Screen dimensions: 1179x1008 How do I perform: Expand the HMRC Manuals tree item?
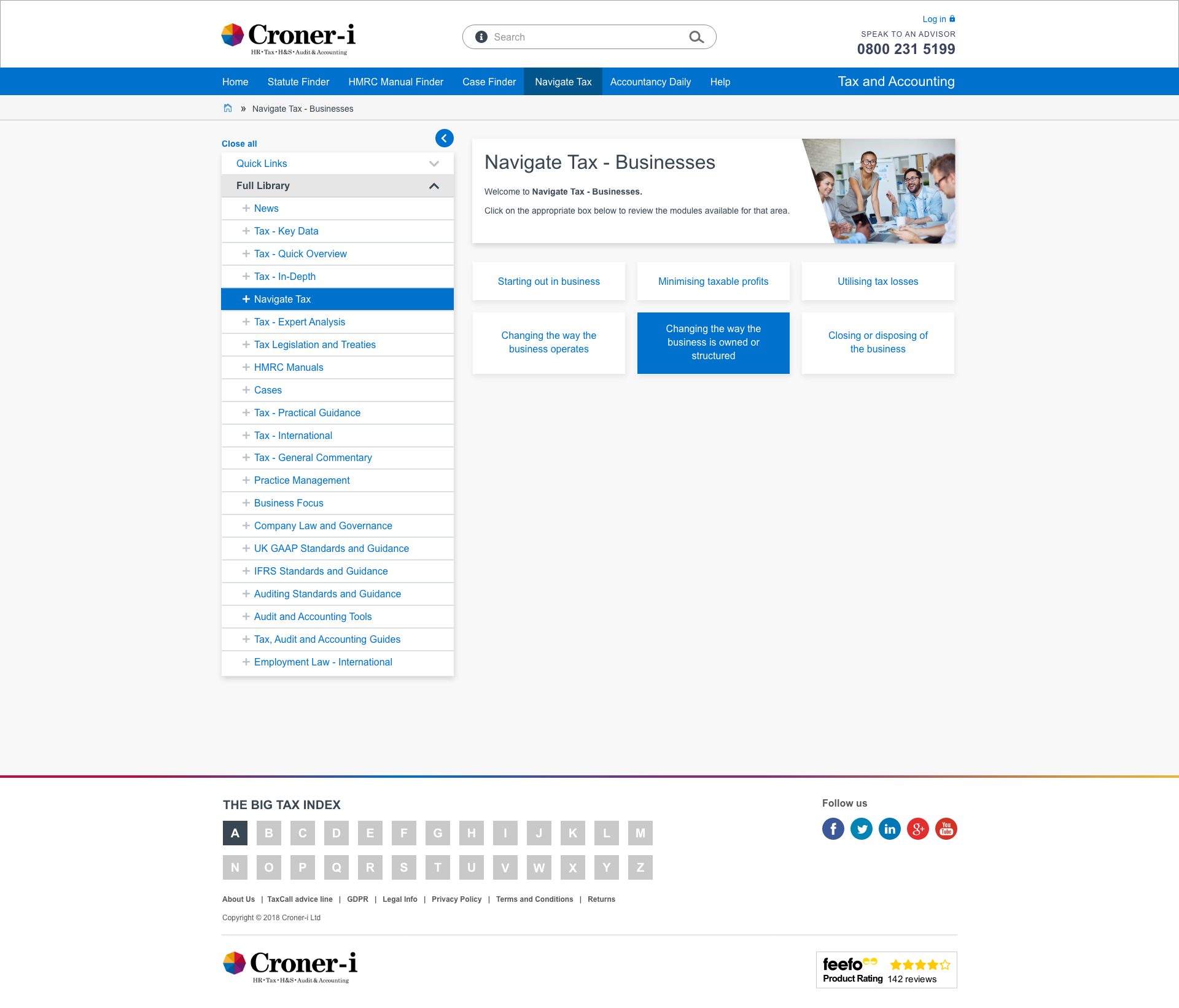click(246, 367)
